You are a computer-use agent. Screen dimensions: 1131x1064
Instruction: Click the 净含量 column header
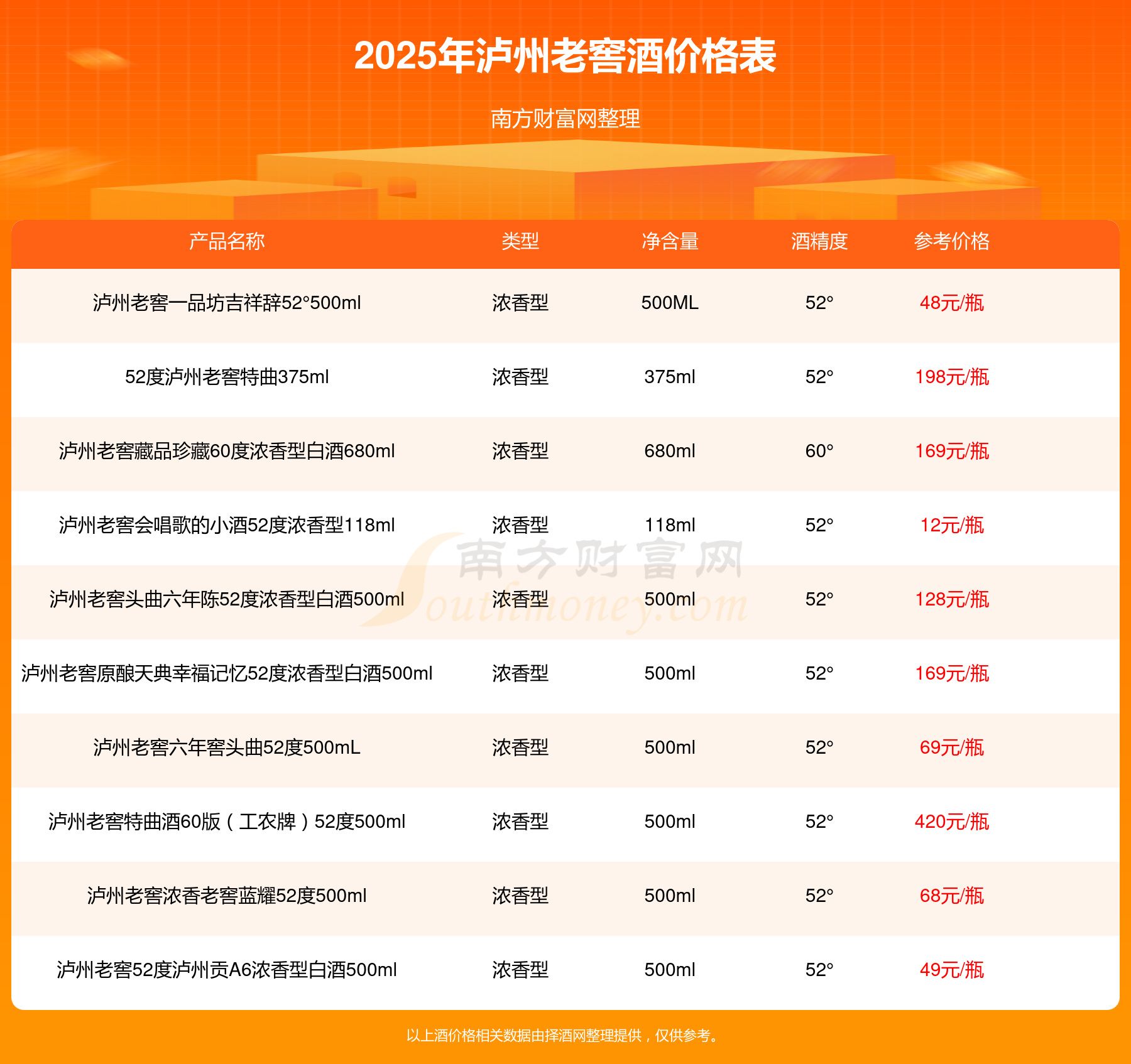point(670,241)
